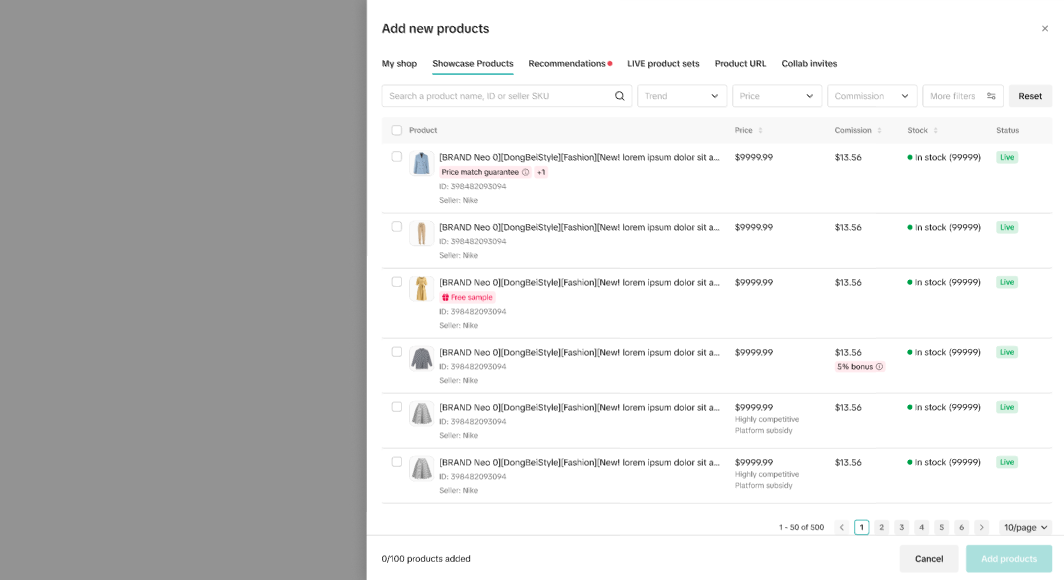This screenshot has width=1064, height=580.
Task: Sort by Commission column arrows
Action: 879,130
